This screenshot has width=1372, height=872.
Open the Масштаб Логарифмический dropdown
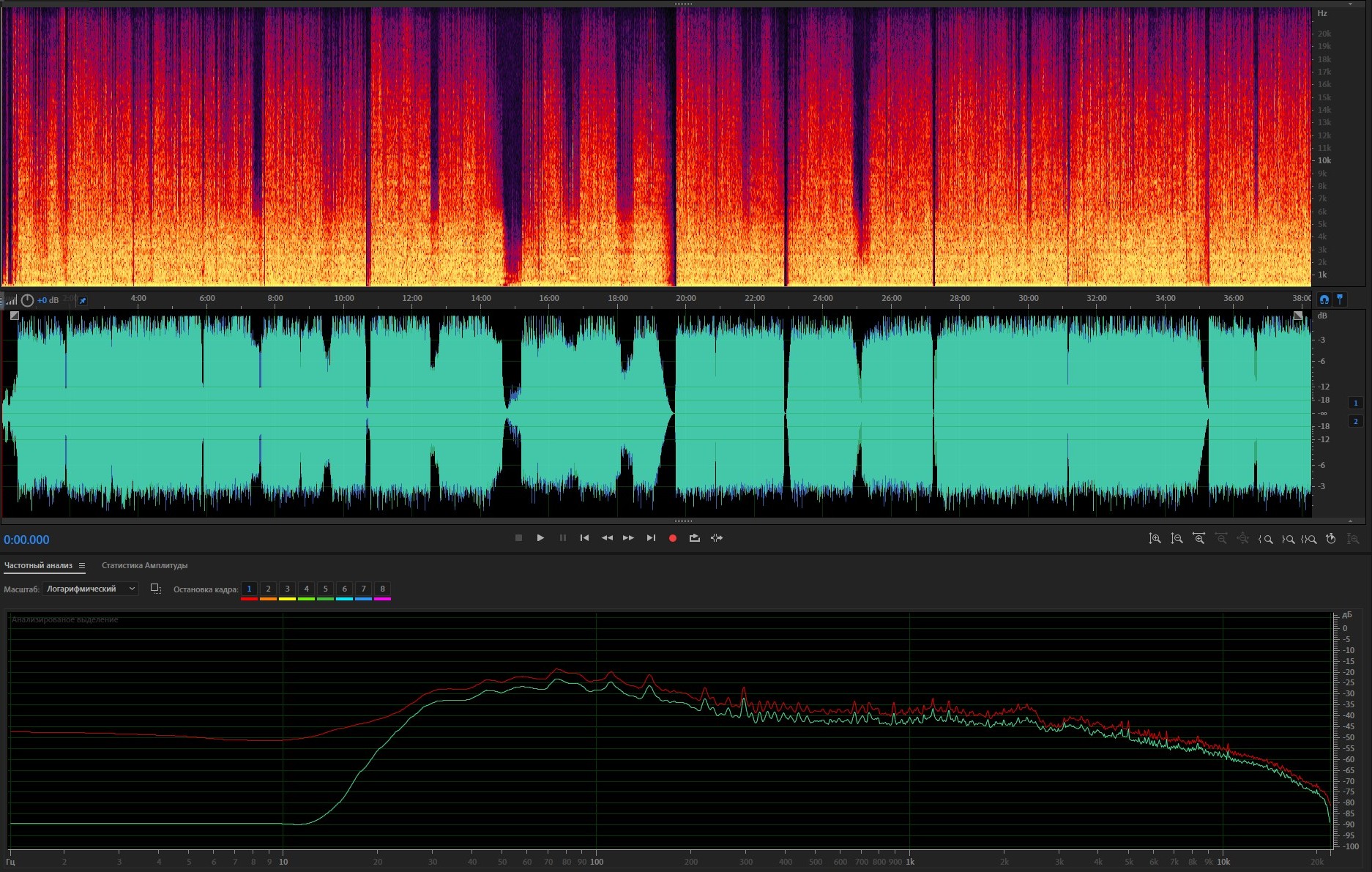90,589
